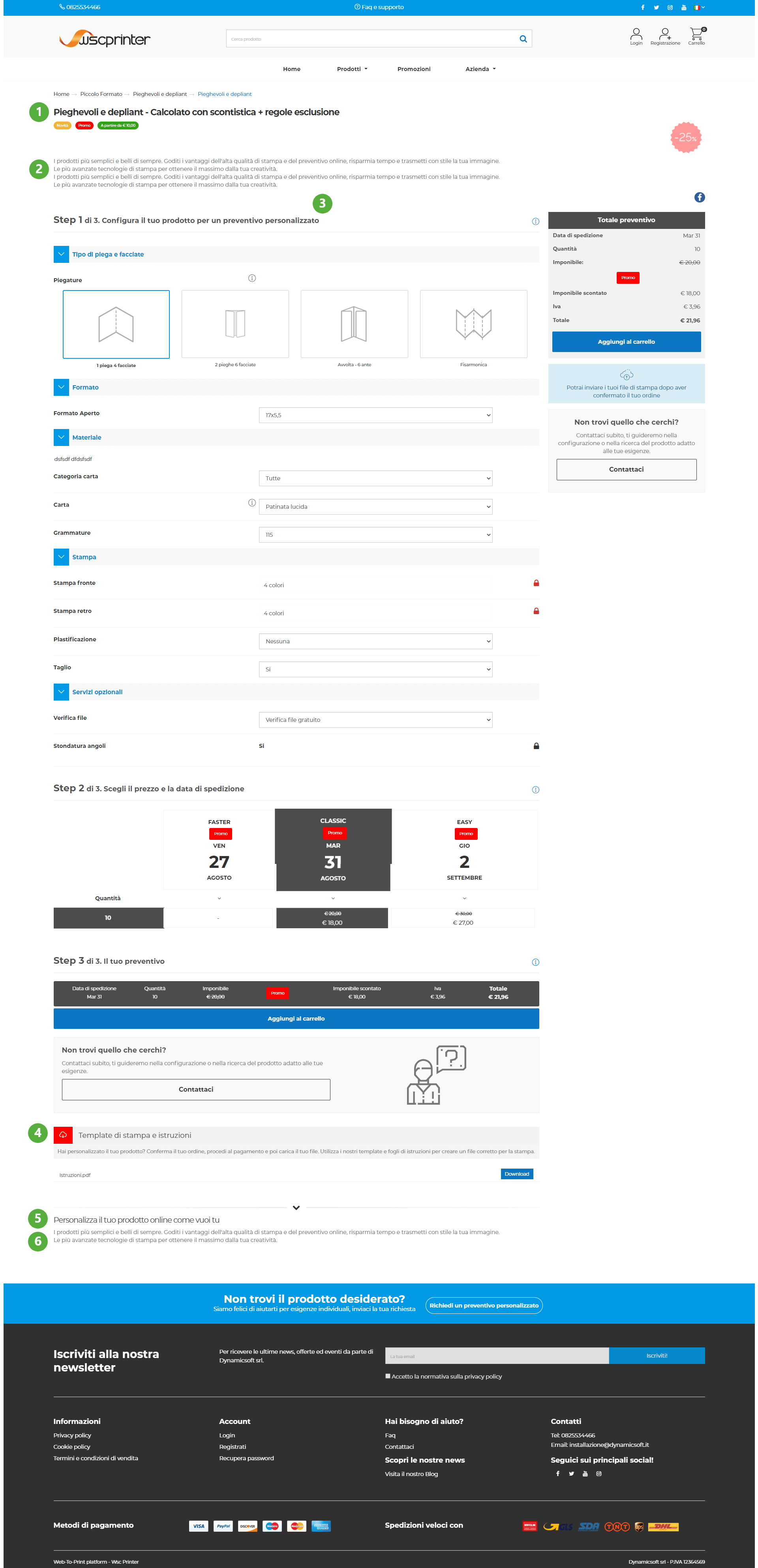Go to Promozioni menu item

tap(413, 69)
